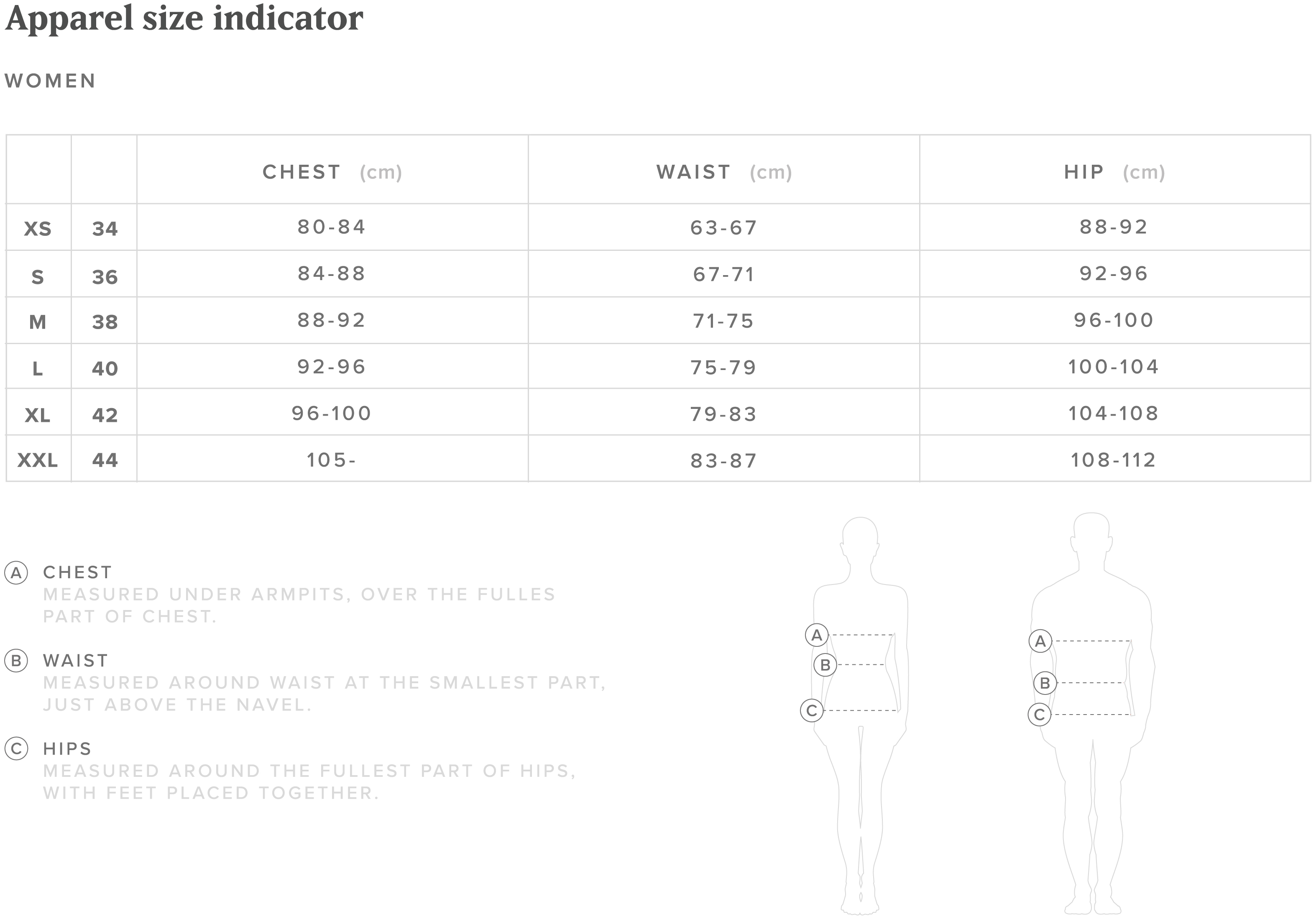1316x919 pixels.
Task: Click the HIP (cm) column header
Action: coord(1115,172)
